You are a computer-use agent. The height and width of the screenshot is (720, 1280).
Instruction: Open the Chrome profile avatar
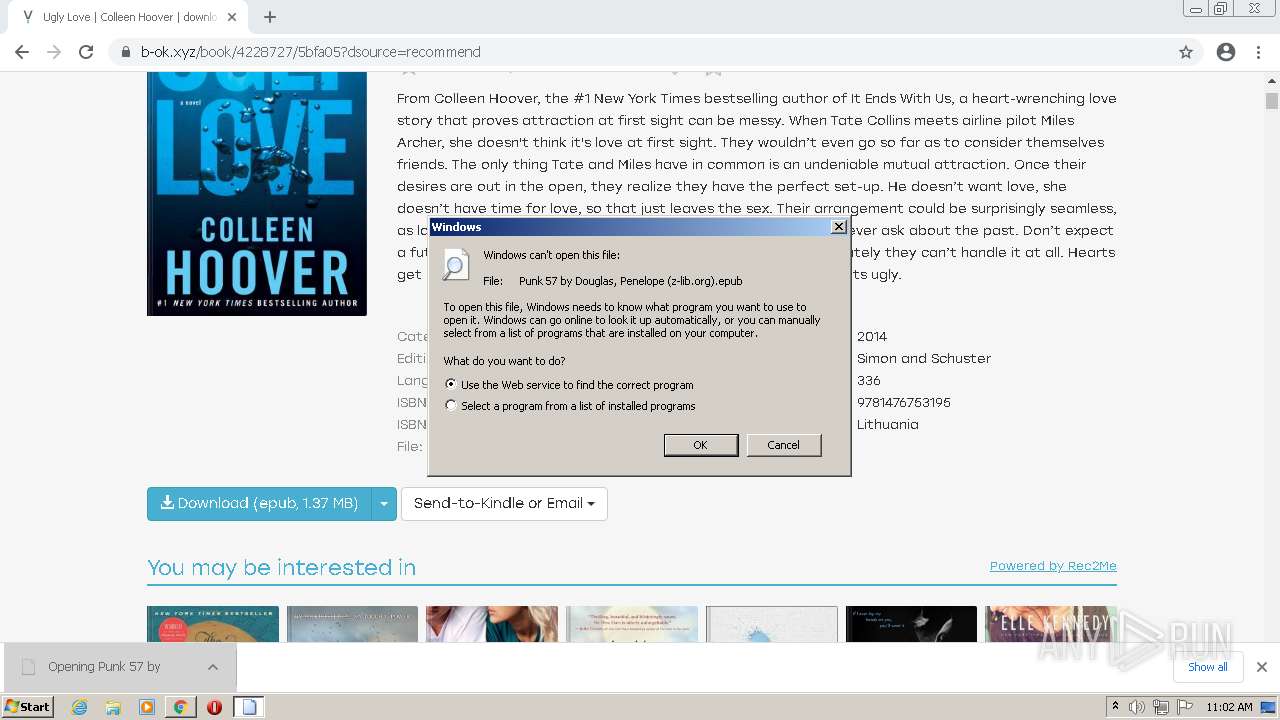(x=1226, y=52)
